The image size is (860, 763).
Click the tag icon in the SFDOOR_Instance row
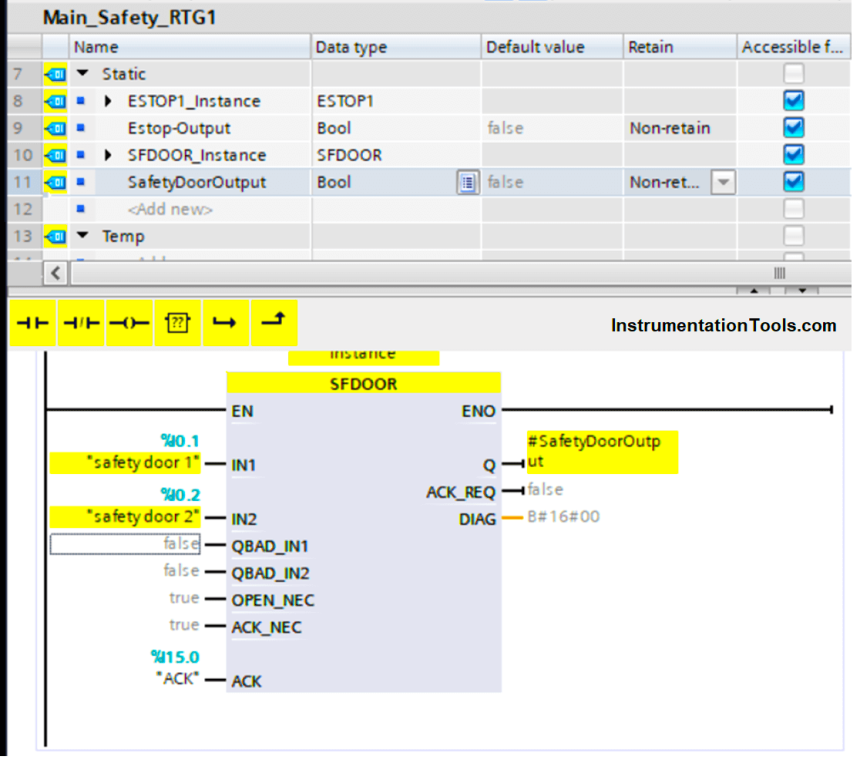55,155
